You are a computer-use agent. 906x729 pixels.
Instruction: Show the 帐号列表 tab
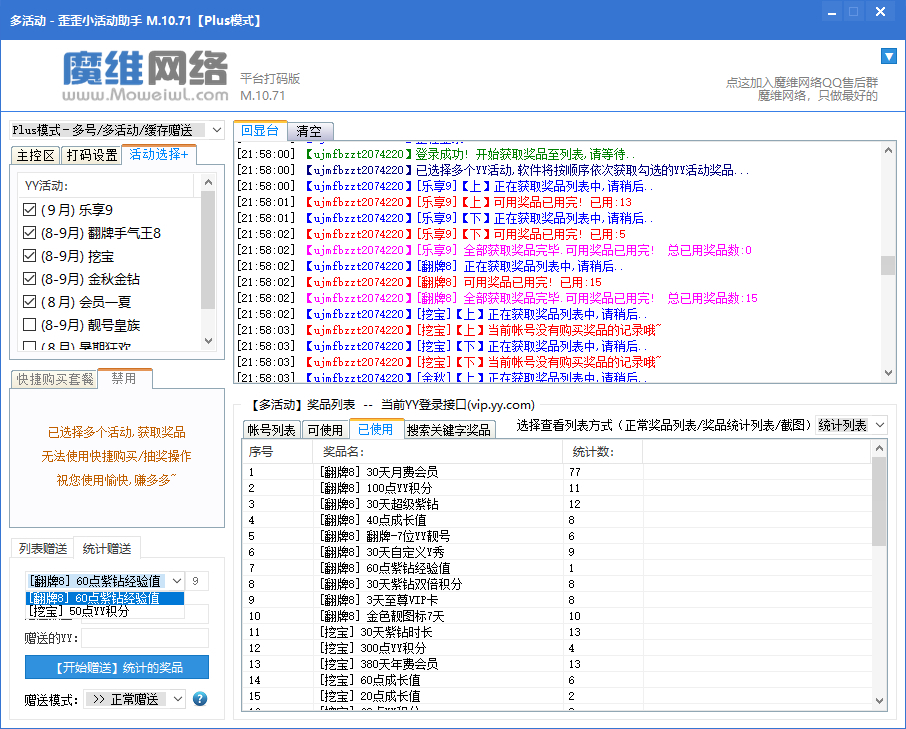tap(272, 430)
